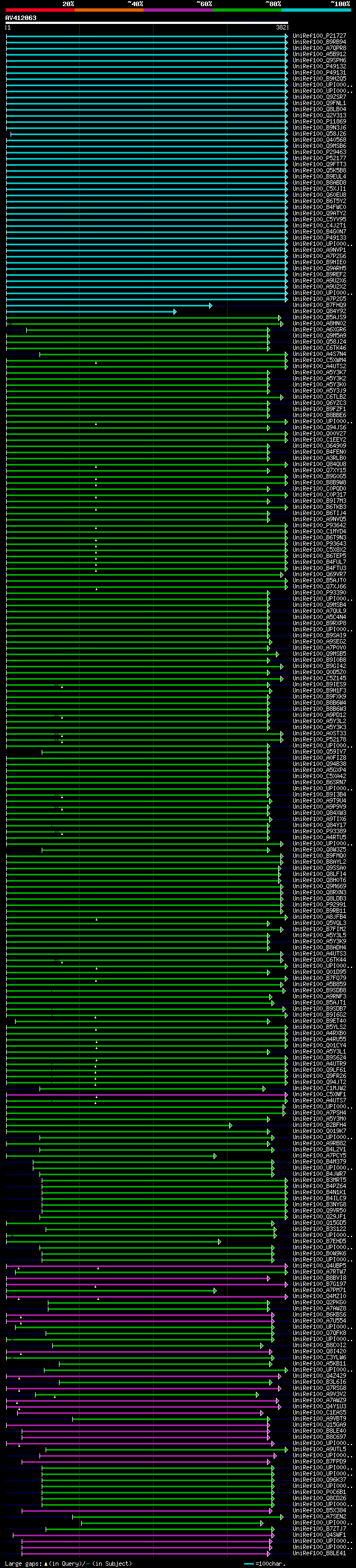The width and height of the screenshot is (356, 1568).
Task: Click the UniRef100_B7FHQ9 label
Action: 319,305
